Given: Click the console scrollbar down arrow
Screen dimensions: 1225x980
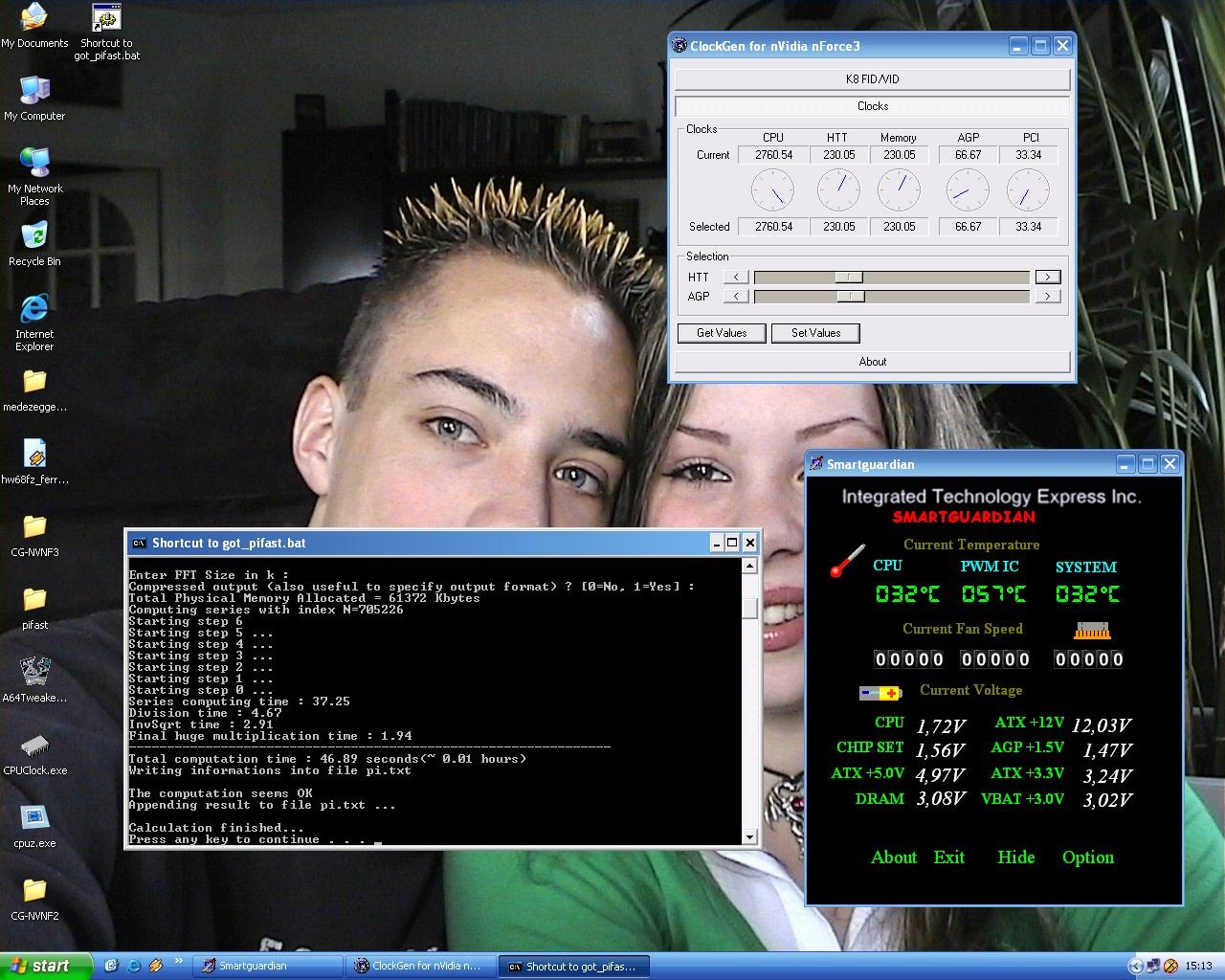Looking at the screenshot, I should (750, 837).
